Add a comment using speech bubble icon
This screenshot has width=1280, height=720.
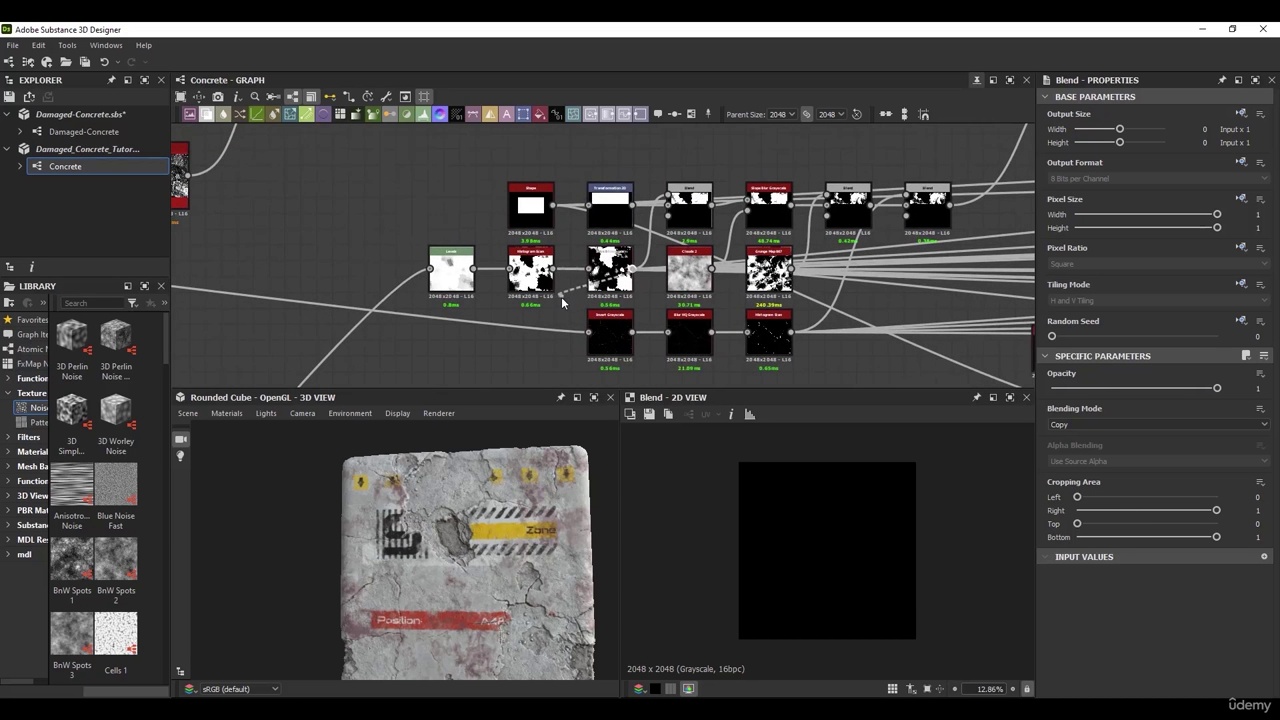tap(657, 114)
